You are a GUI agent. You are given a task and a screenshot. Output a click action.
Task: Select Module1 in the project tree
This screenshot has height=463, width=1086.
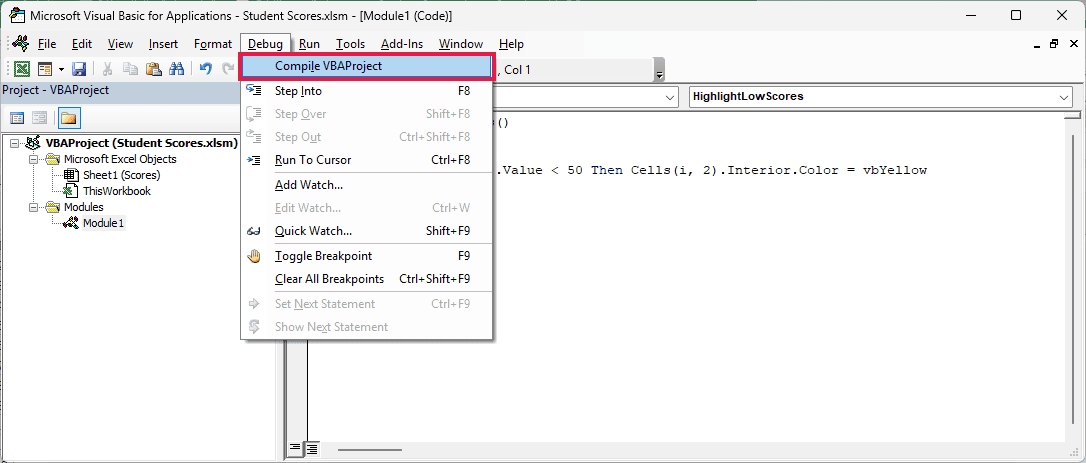point(103,223)
